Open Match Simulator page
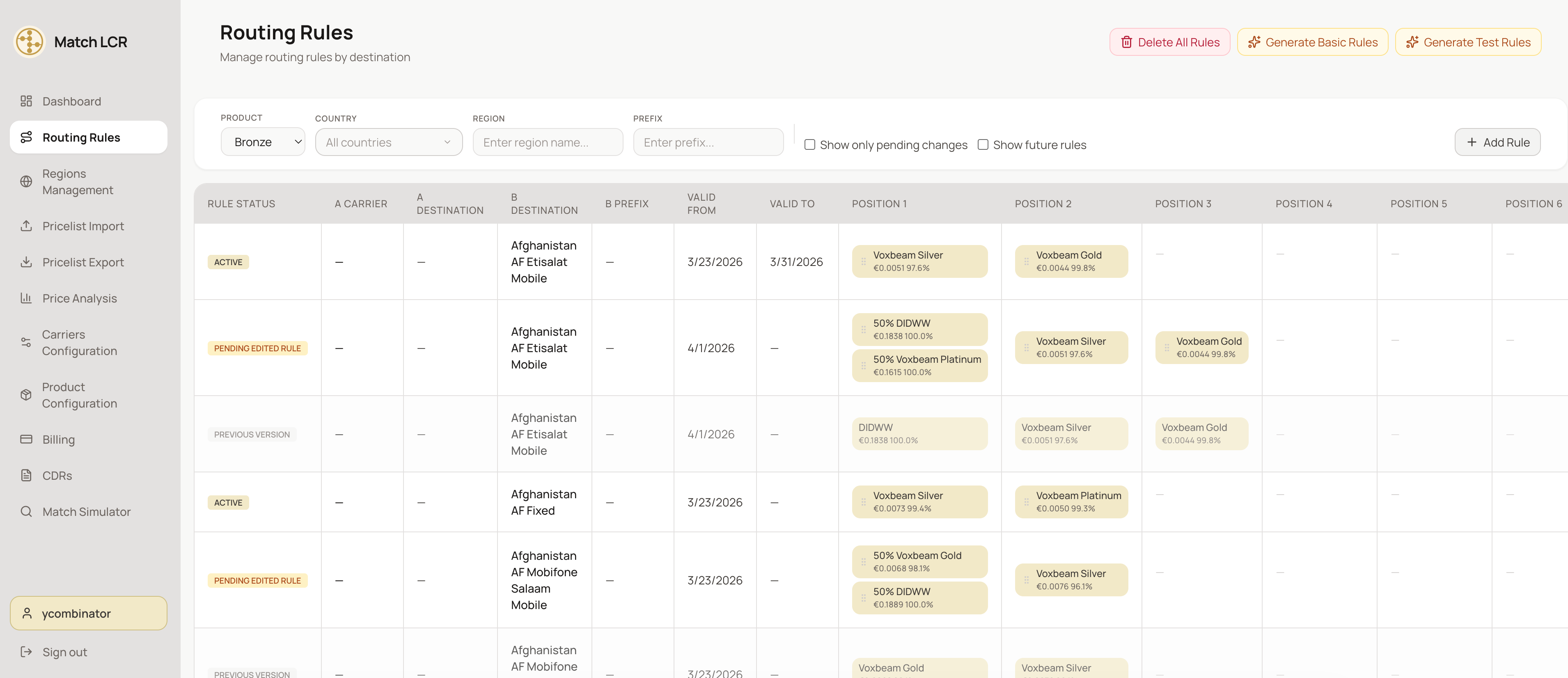 click(x=88, y=511)
